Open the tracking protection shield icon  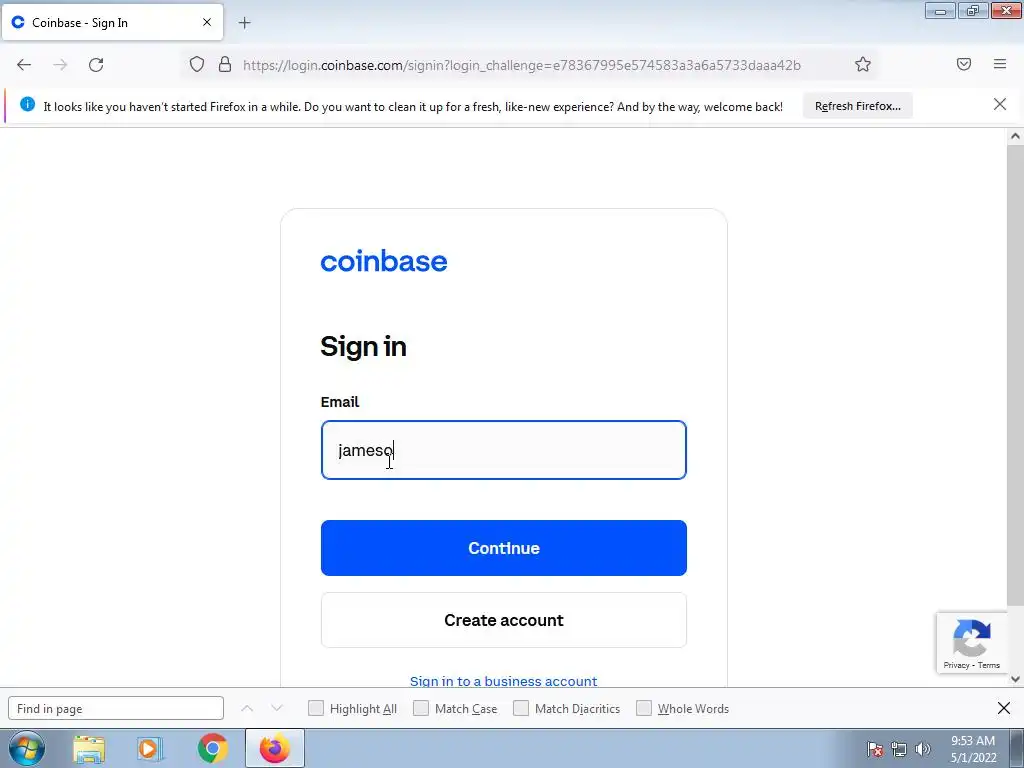point(197,64)
